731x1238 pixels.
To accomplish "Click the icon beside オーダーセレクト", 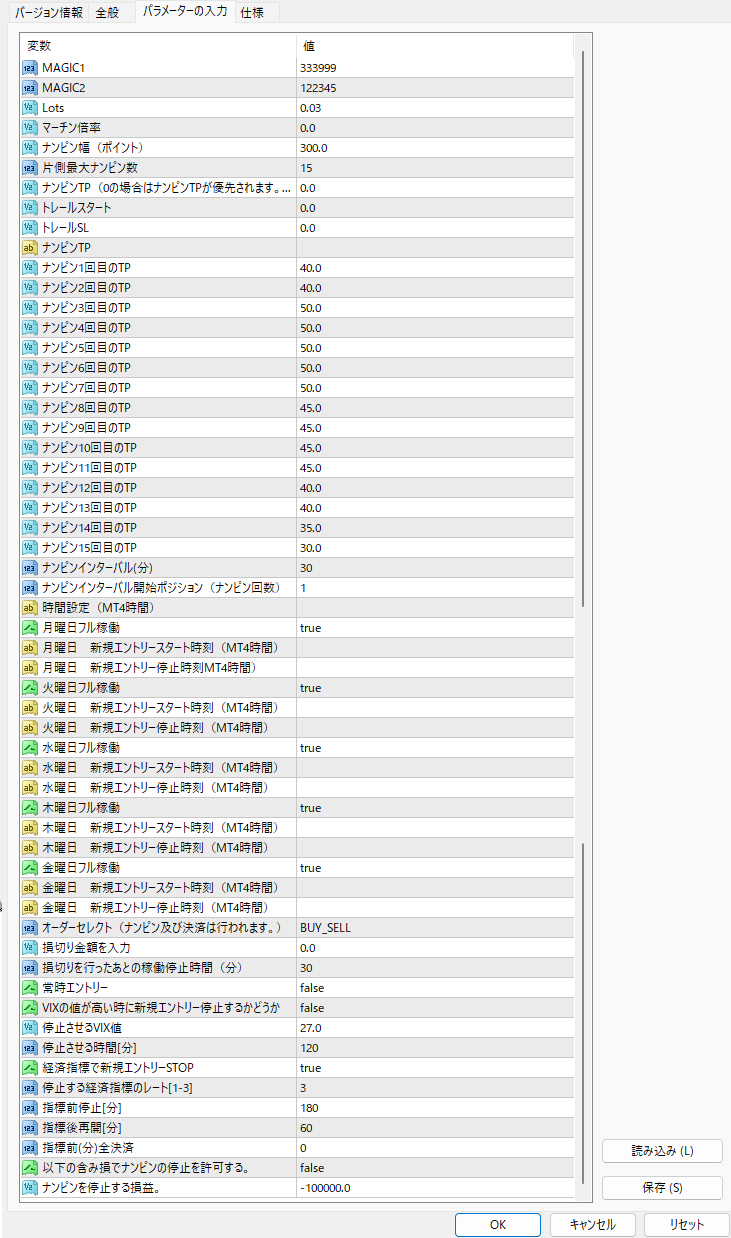I will [x=29, y=928].
